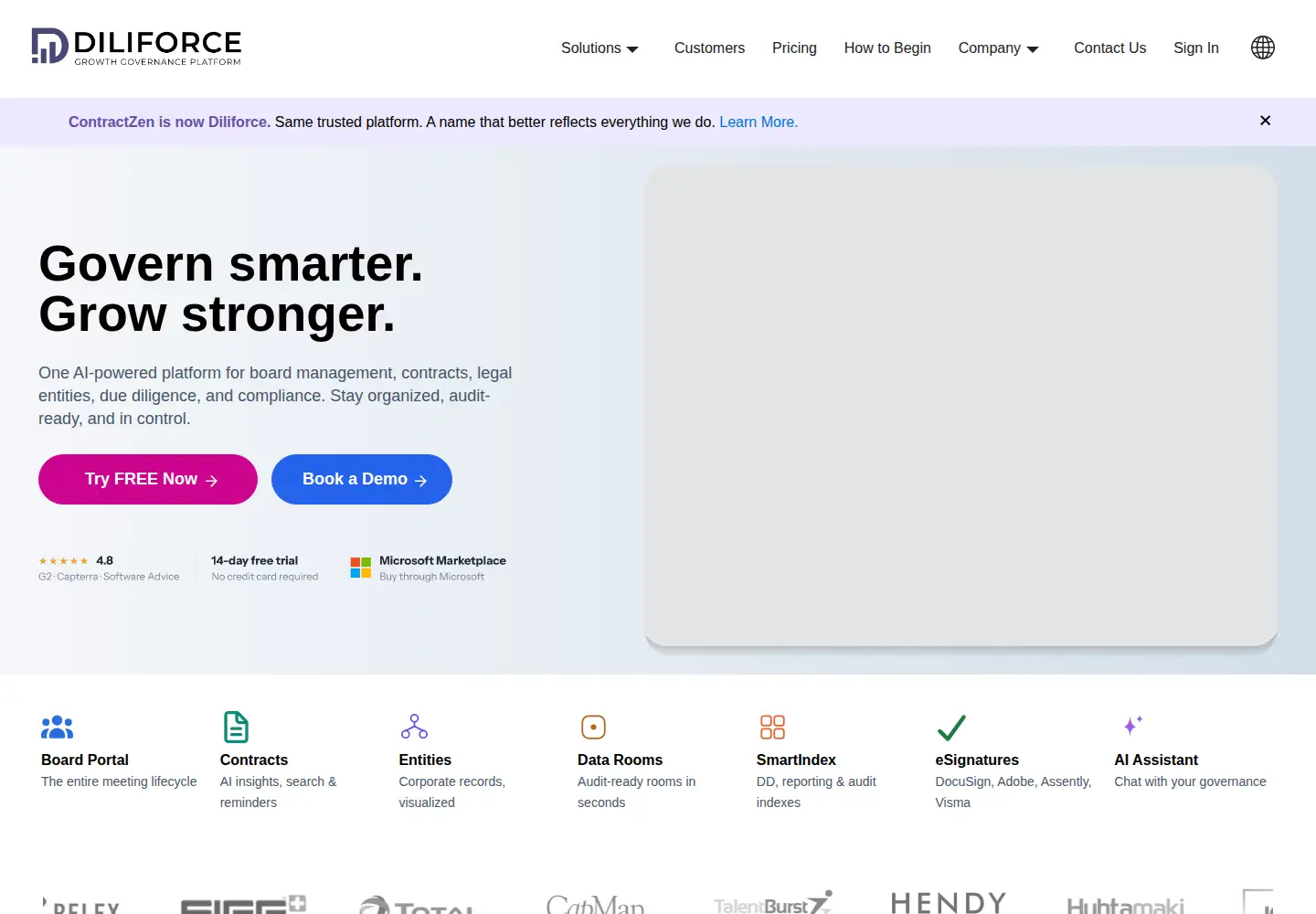Click the Microsoft logo icon
Screen dimensions: 1316x914
(361, 568)
